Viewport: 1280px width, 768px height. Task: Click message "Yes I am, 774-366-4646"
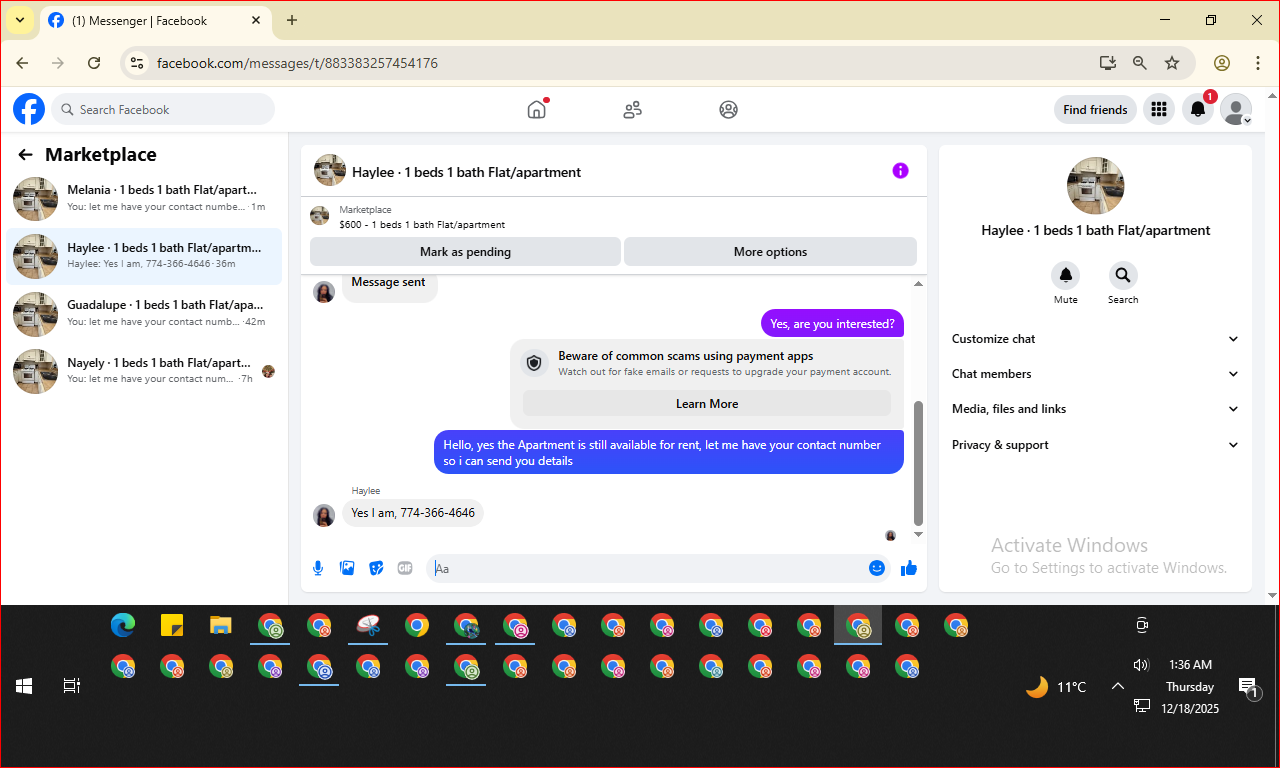coord(413,513)
